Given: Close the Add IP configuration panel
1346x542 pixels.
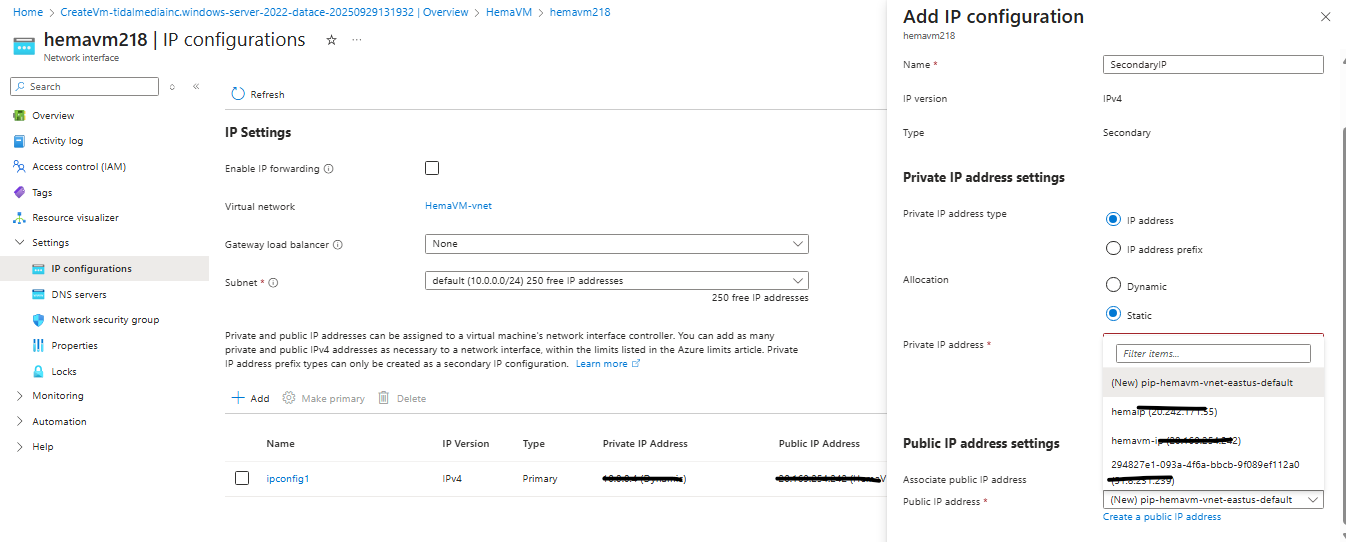Looking at the screenshot, I should pos(1326,17).
